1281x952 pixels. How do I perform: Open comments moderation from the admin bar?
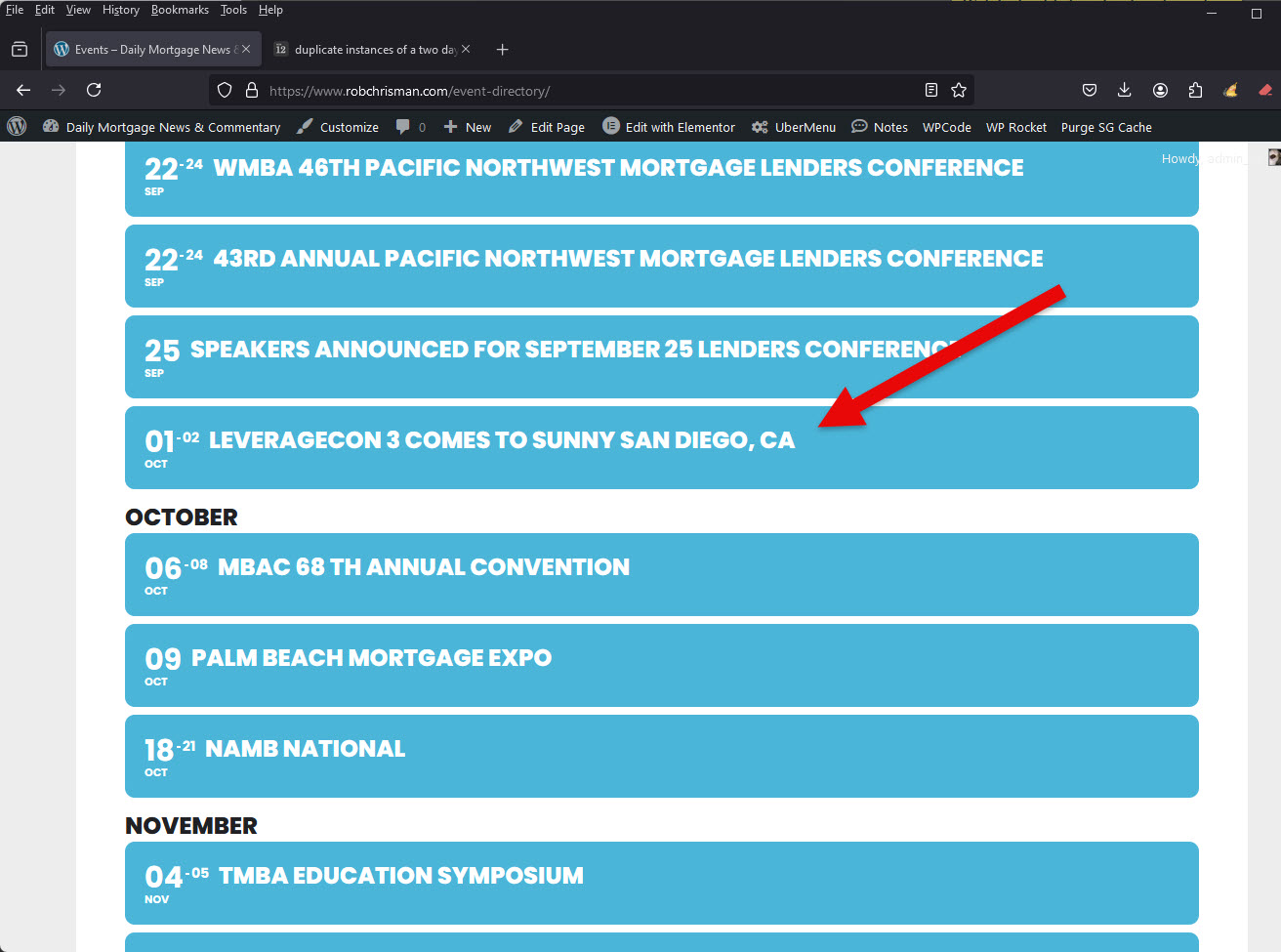411,127
